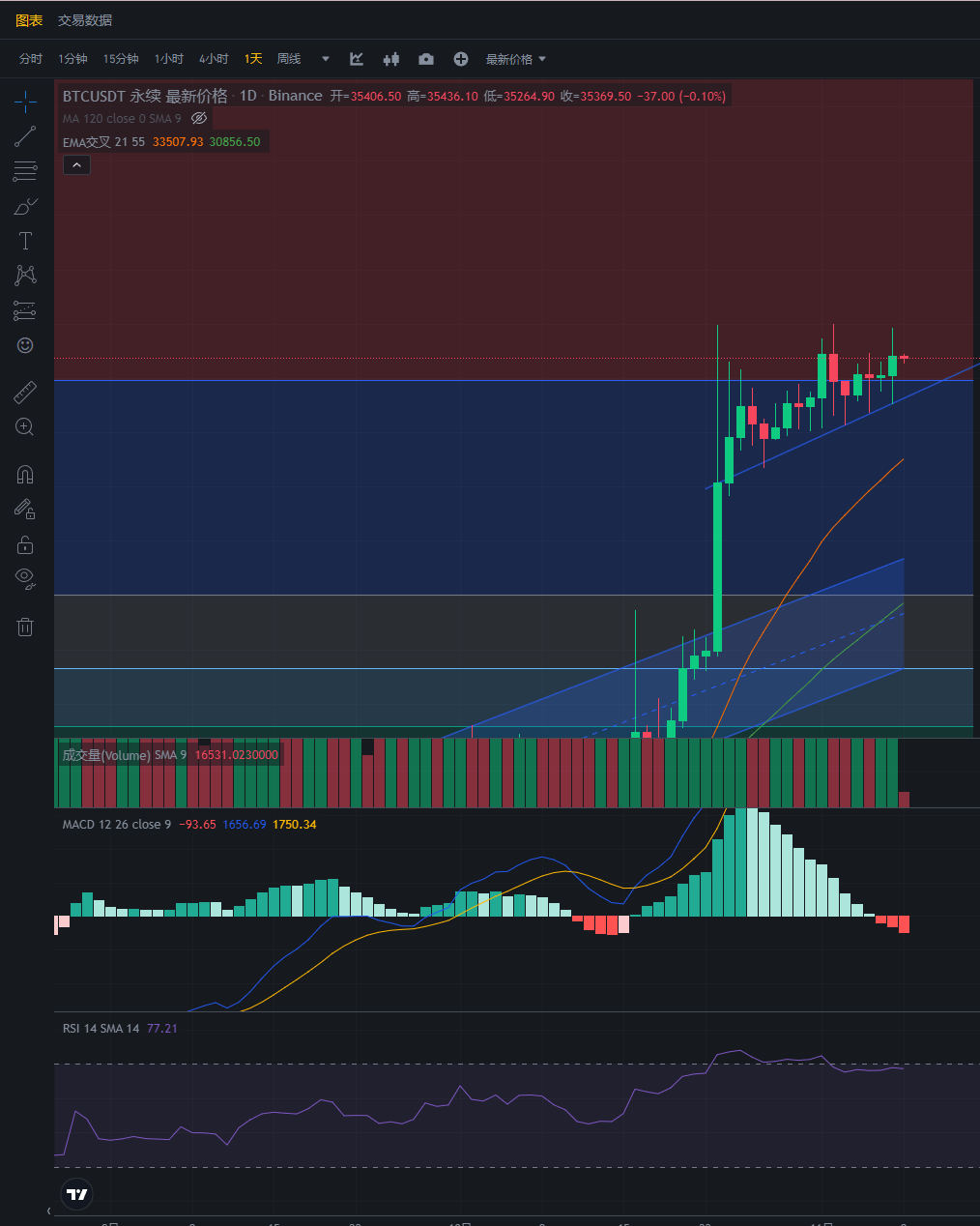
Task: Toggle hide all drawings eye icon
Action: click(x=25, y=579)
